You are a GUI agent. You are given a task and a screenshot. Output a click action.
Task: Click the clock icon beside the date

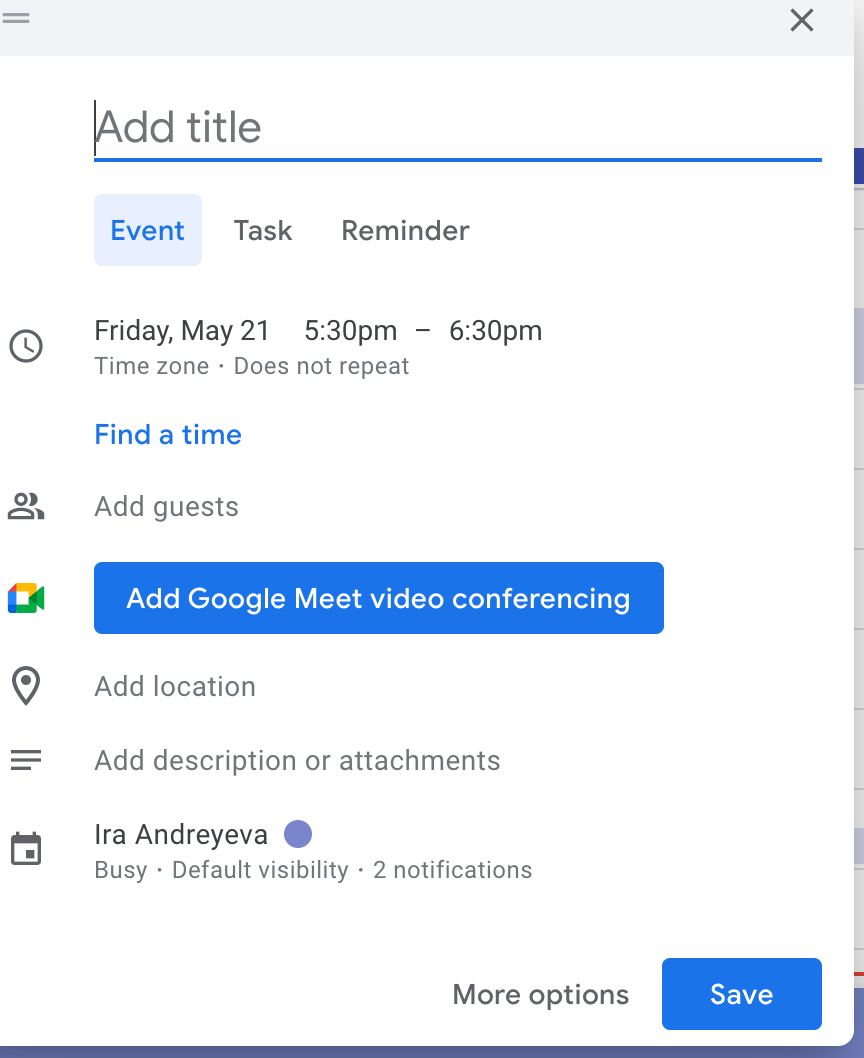pos(26,346)
